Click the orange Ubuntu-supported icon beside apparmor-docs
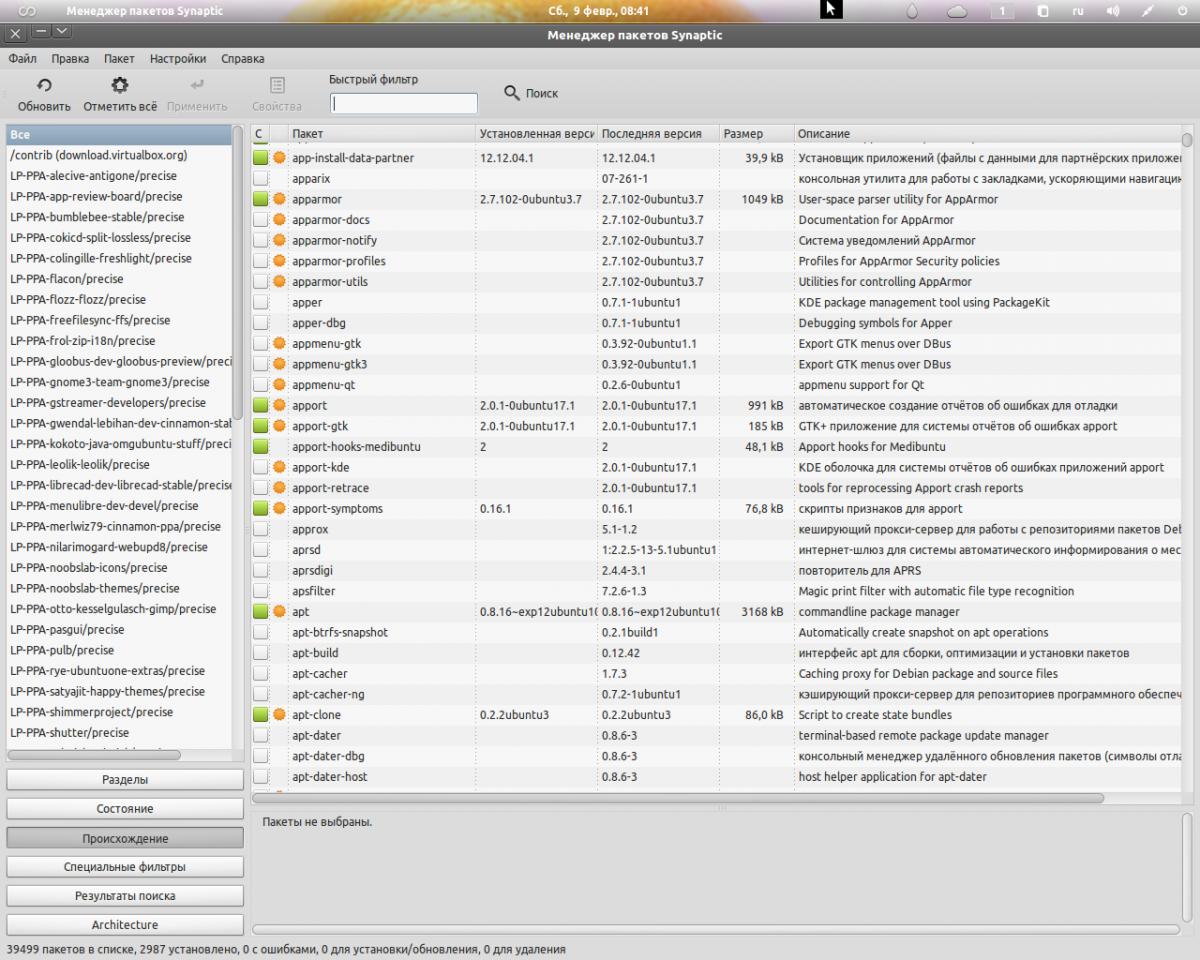This screenshot has height=960, width=1200. (x=279, y=220)
